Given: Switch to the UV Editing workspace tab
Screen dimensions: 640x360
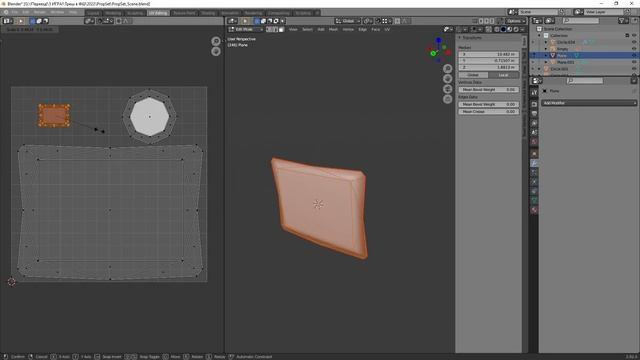Looking at the screenshot, I should click(x=158, y=13).
